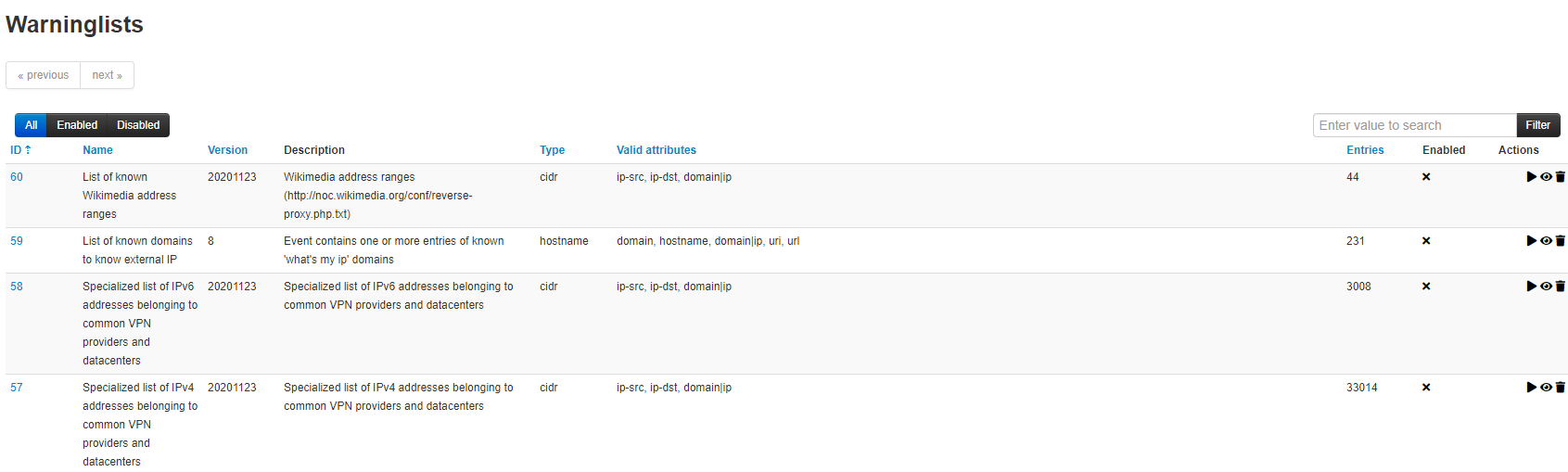Sort the list by Entries count

coord(1365,150)
